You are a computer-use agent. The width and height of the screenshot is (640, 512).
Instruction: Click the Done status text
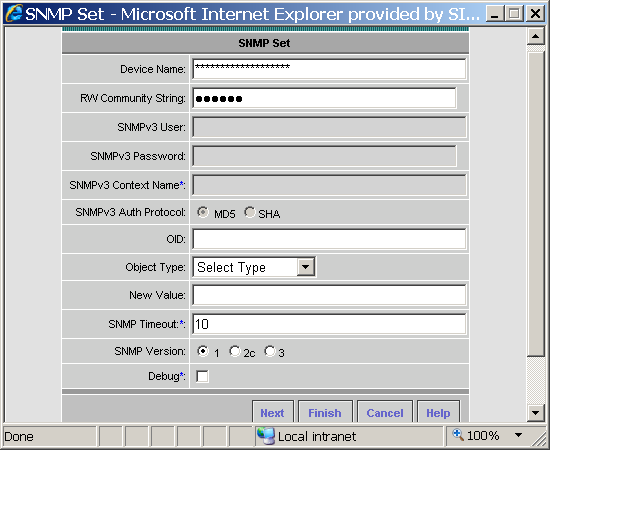coord(19,436)
